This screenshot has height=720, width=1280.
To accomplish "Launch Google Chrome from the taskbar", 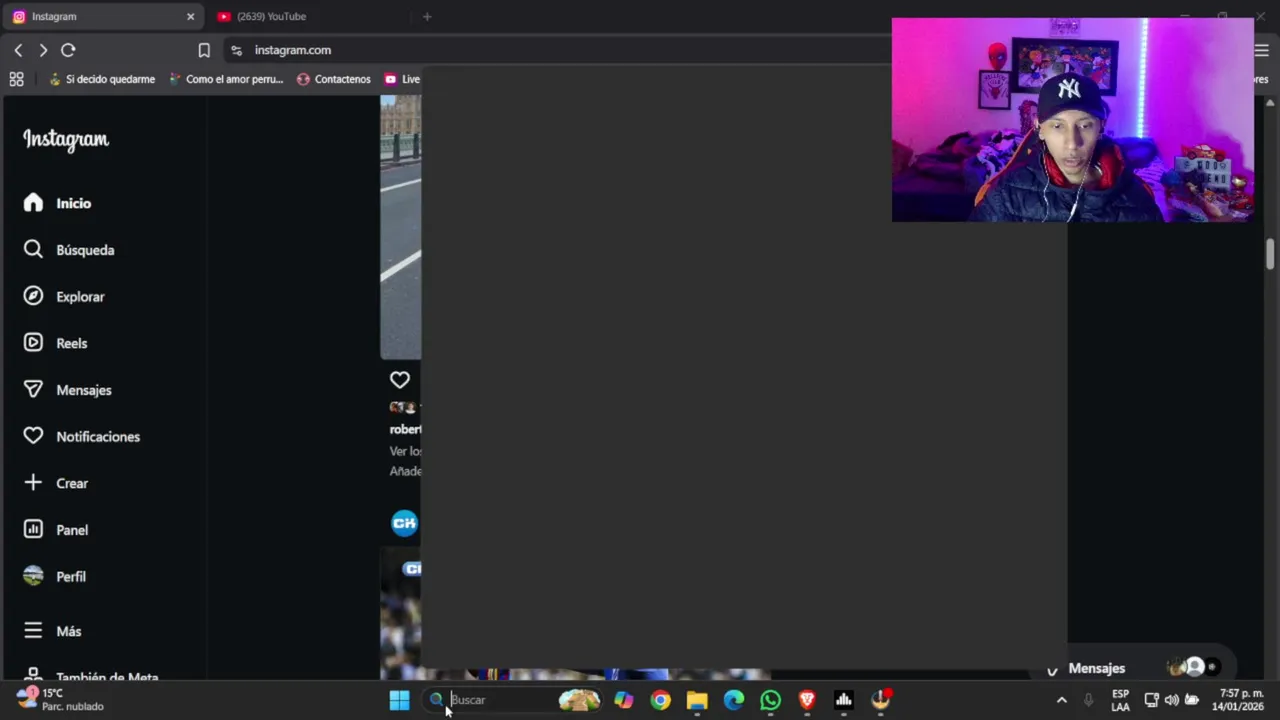I will [660, 700].
